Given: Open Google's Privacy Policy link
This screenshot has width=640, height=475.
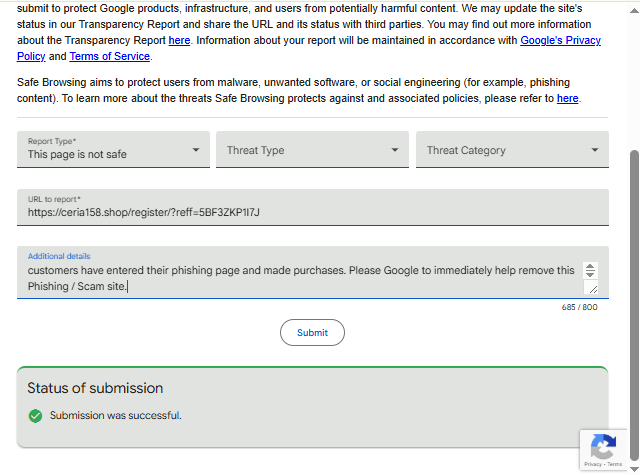Looking at the screenshot, I should 561,41.
